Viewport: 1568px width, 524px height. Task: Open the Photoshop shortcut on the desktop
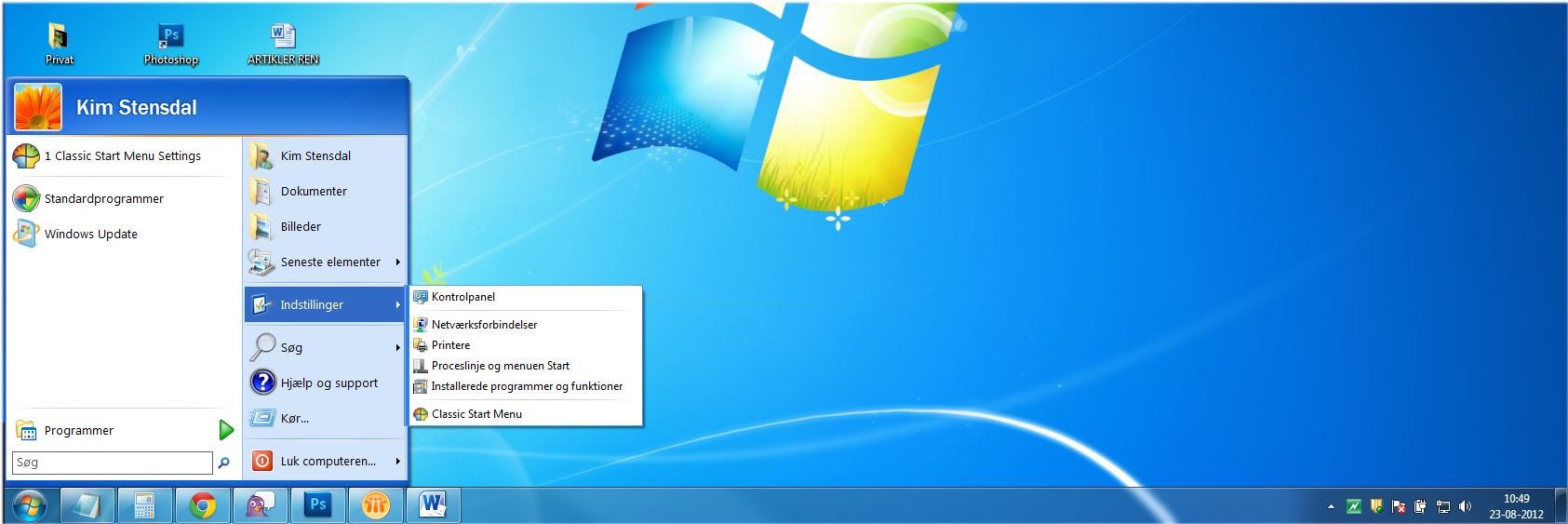point(171,44)
